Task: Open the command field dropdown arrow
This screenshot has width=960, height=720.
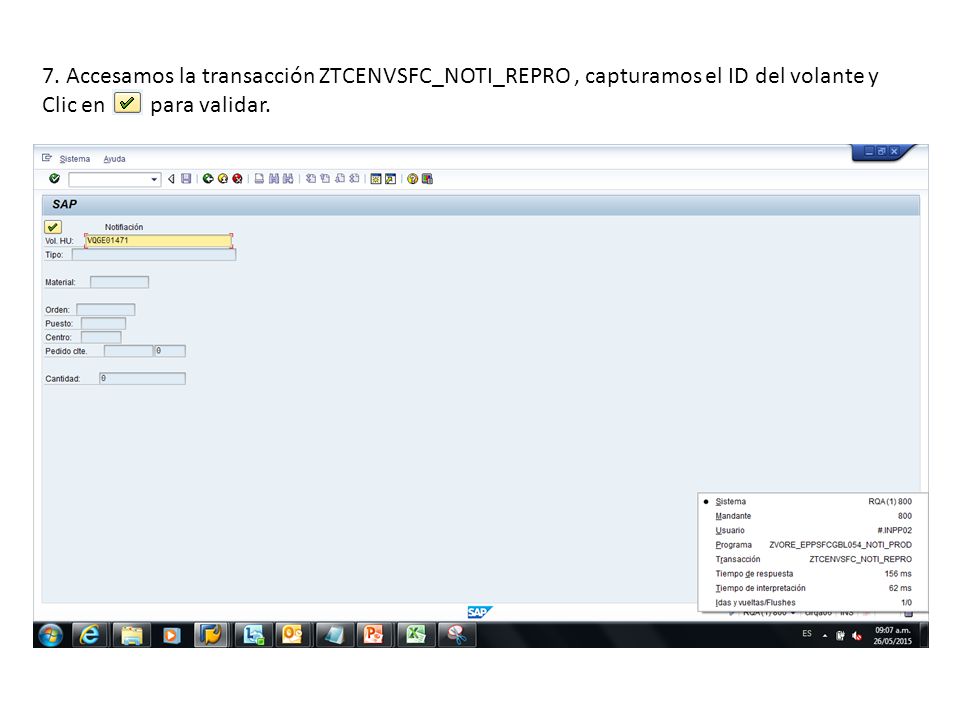Action: (154, 179)
